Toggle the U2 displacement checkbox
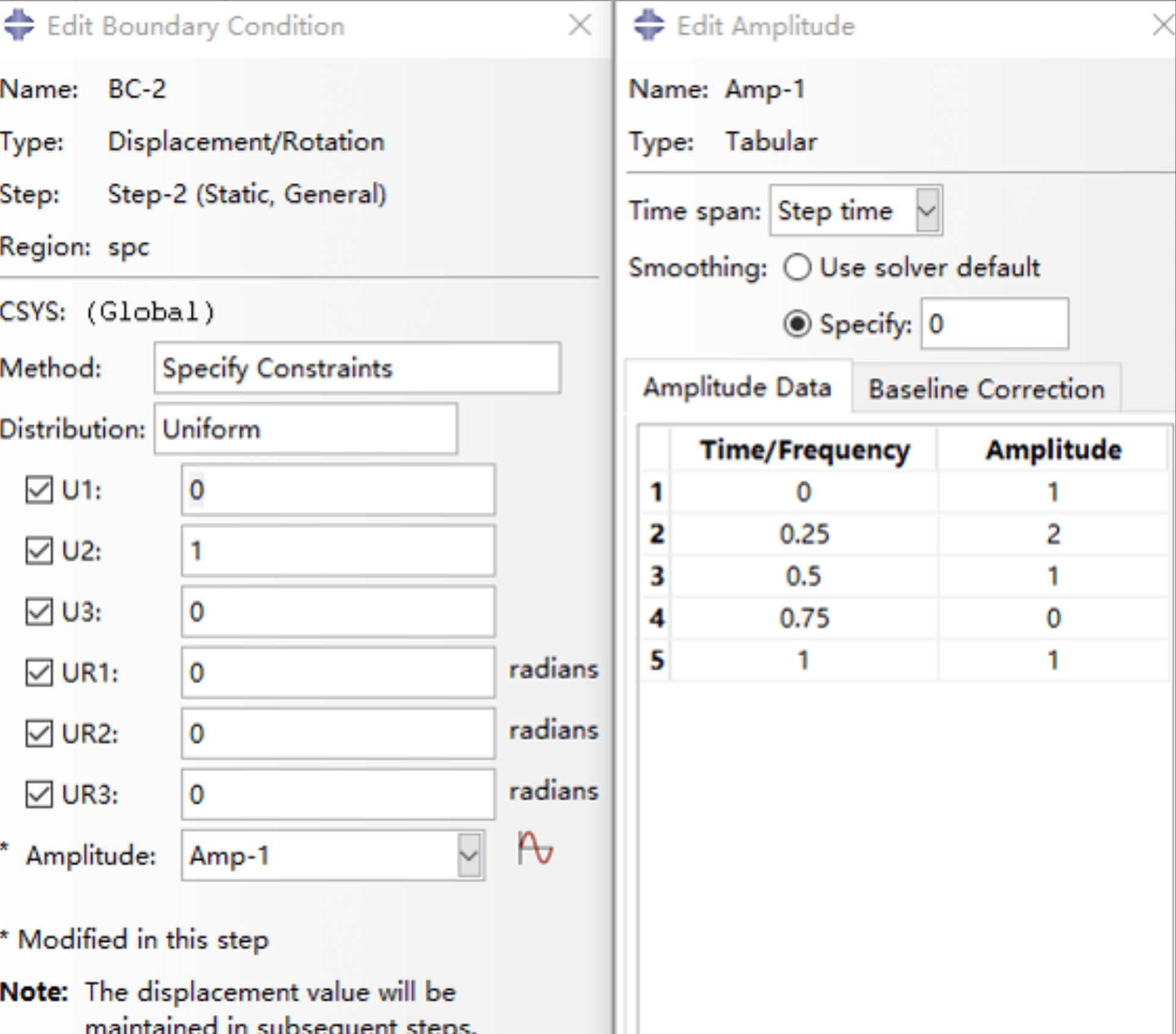1176x1034 pixels. 39,551
